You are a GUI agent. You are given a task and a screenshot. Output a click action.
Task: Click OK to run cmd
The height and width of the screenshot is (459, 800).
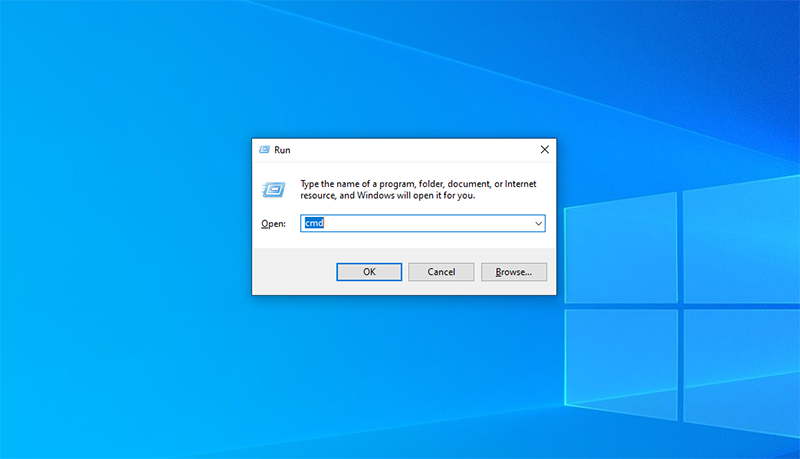369,272
